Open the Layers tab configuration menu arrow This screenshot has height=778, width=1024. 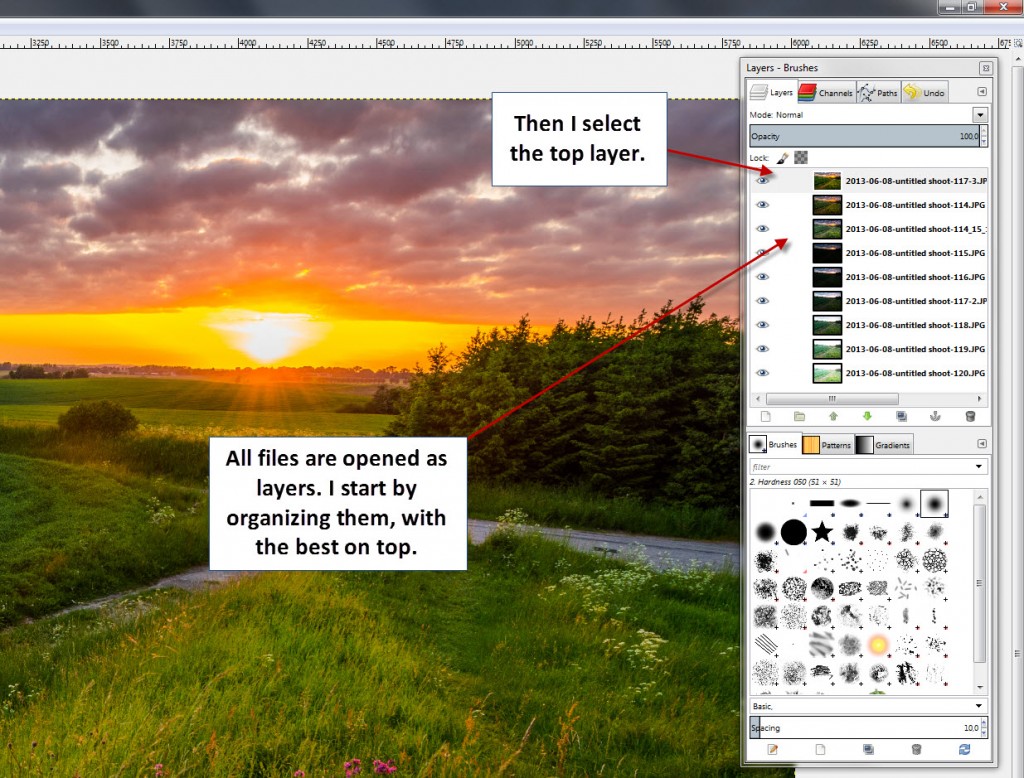(982, 92)
